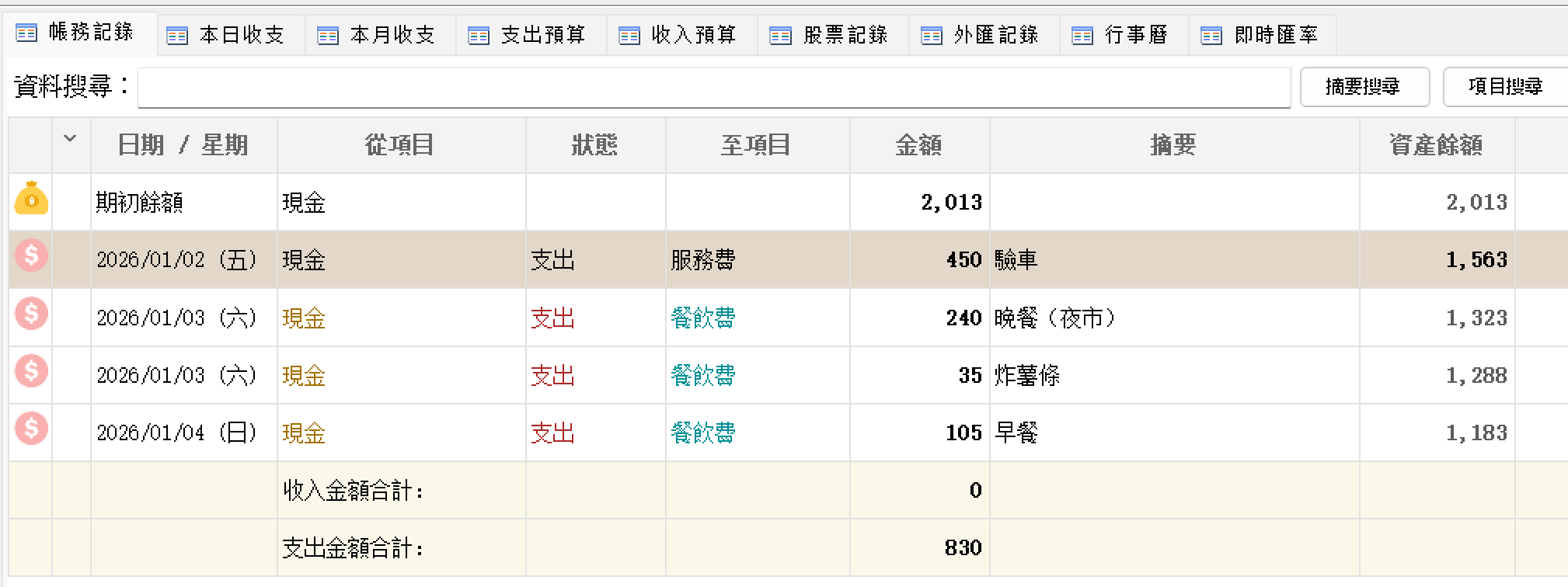
Task: Click the balance 1,183 cell
Action: [1437, 432]
